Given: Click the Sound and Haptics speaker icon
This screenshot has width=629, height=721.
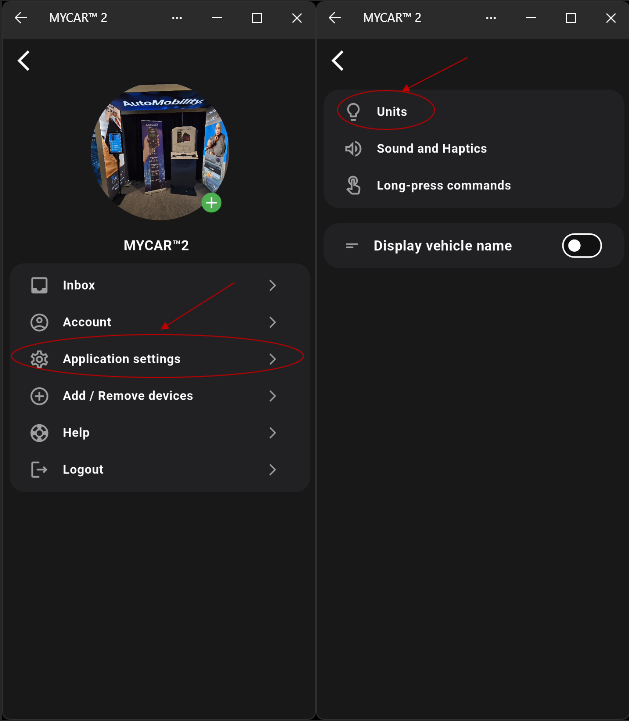Looking at the screenshot, I should 353,149.
